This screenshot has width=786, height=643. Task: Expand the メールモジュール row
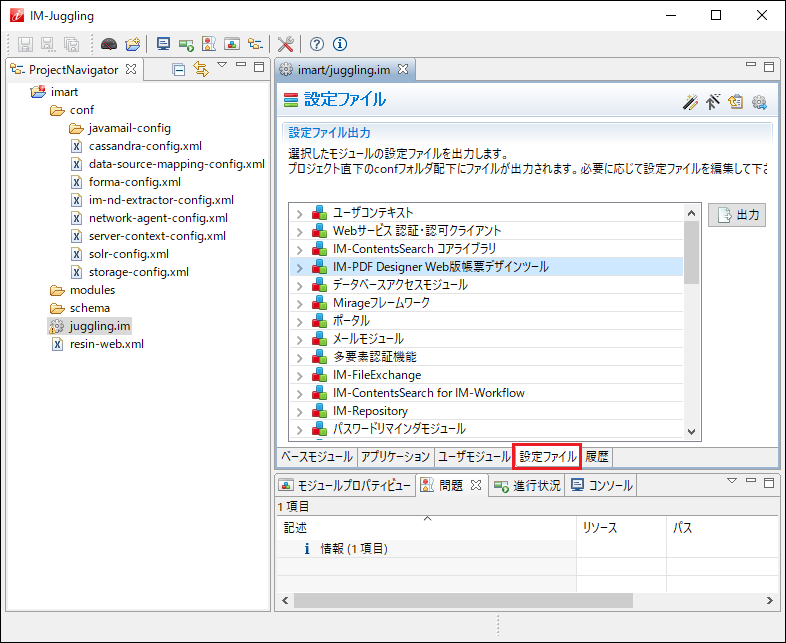point(300,340)
